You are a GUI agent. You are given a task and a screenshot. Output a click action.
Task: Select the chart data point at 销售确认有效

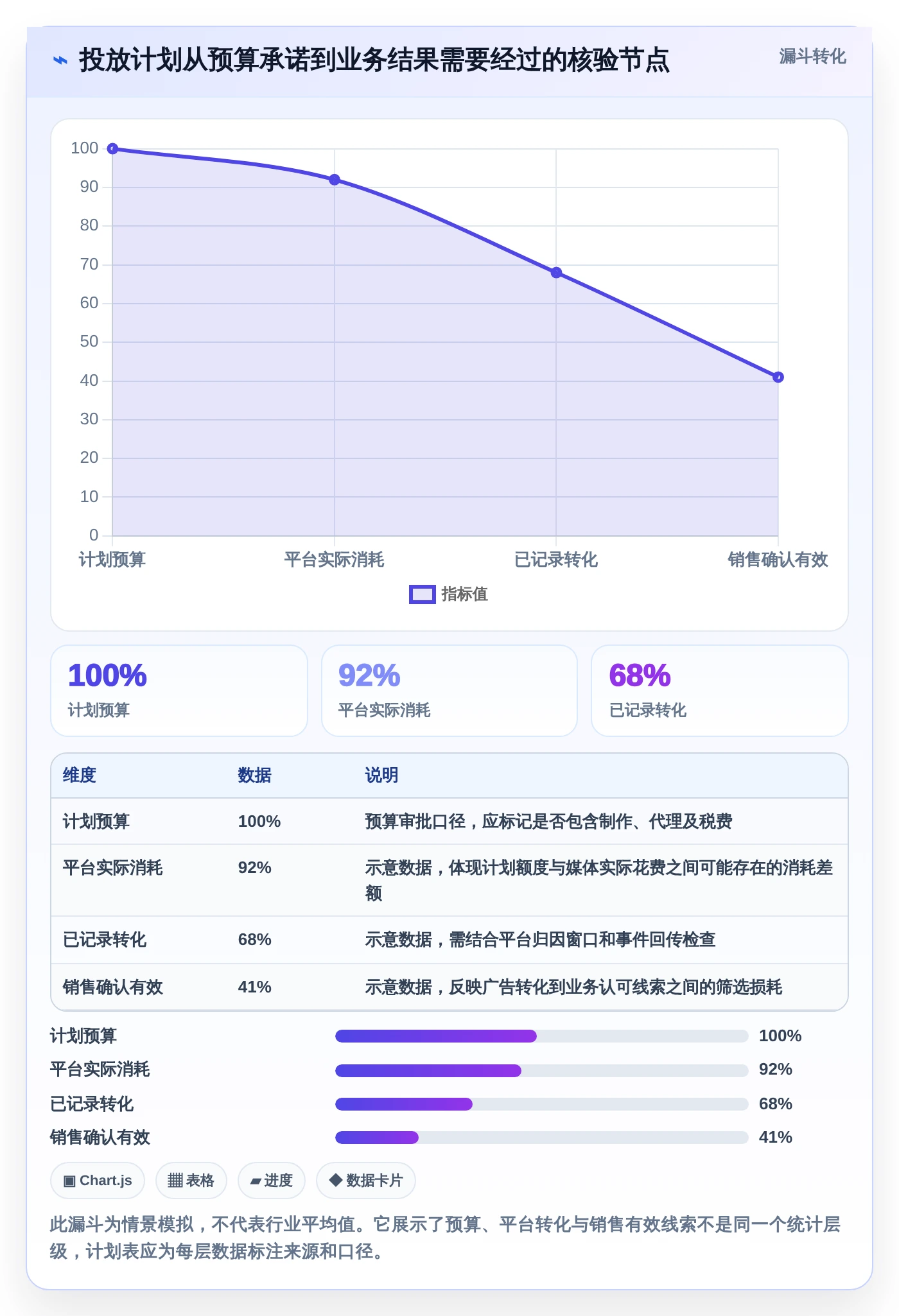[x=778, y=377]
